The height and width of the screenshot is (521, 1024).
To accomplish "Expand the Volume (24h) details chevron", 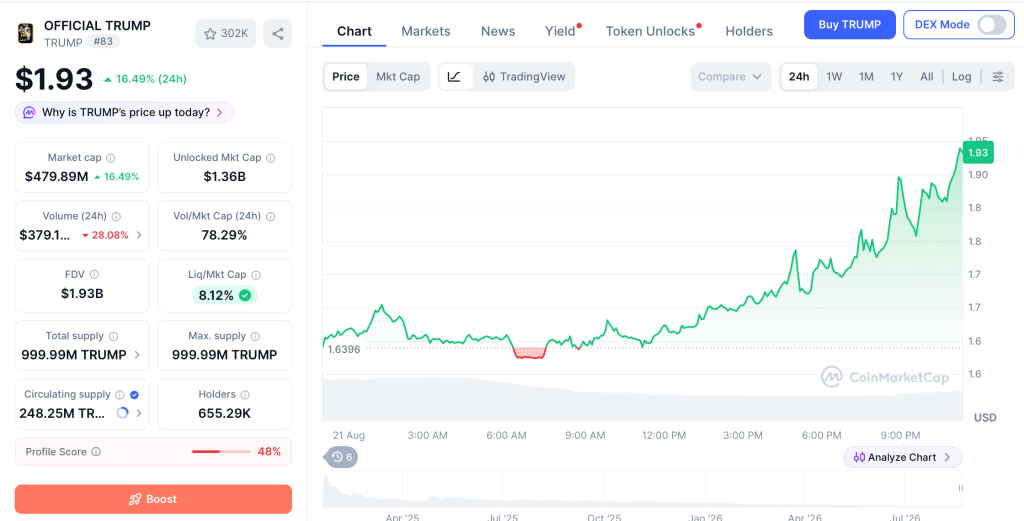I will [x=138, y=235].
